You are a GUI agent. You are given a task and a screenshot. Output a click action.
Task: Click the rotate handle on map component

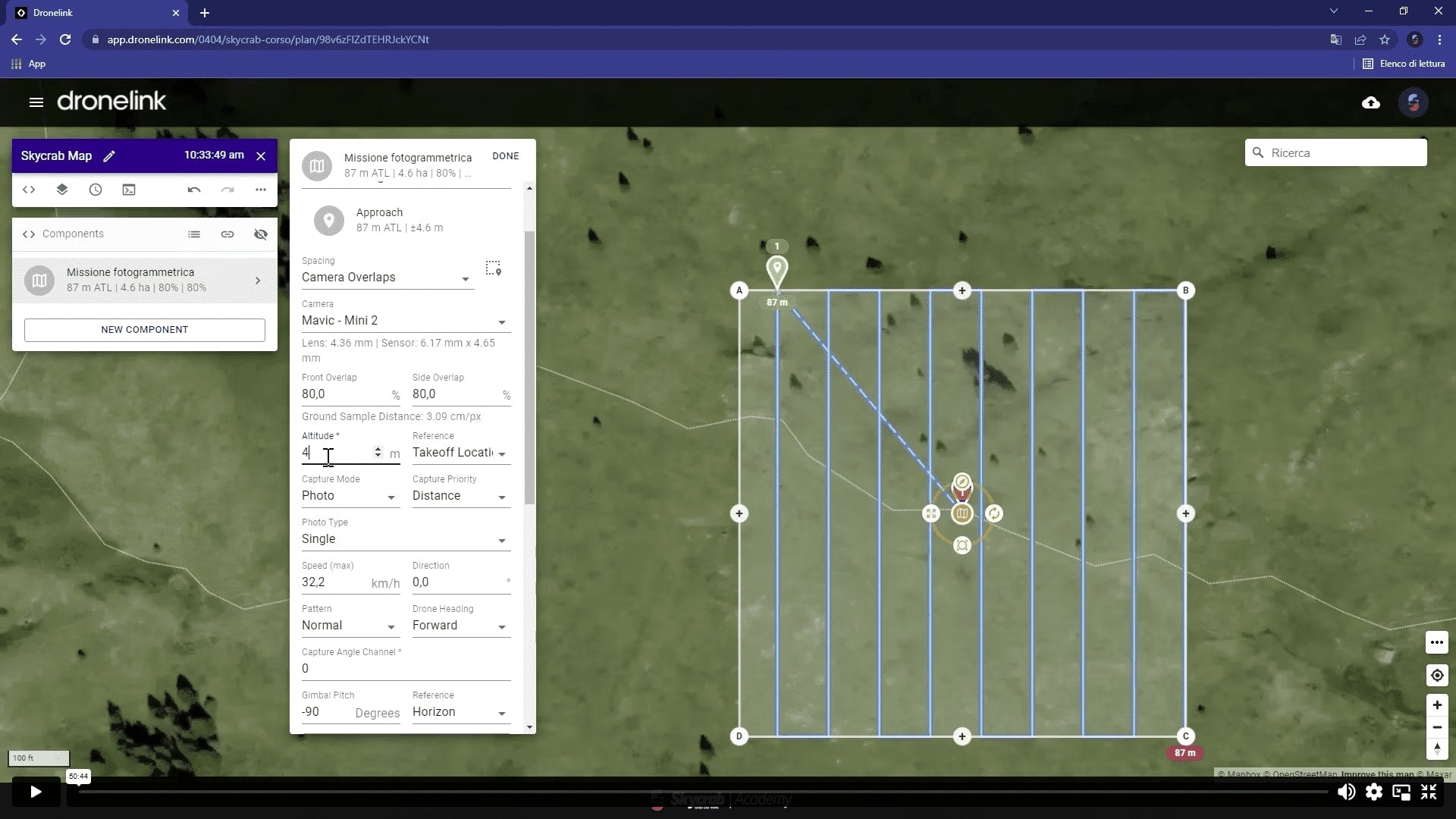tap(993, 514)
